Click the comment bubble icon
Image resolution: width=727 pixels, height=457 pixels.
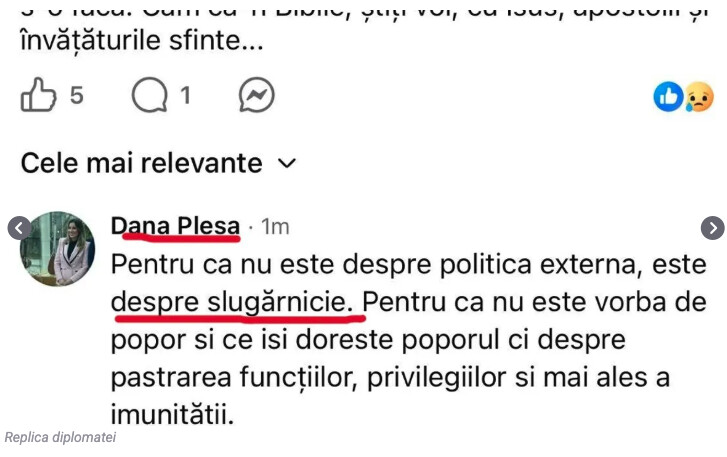(149, 96)
